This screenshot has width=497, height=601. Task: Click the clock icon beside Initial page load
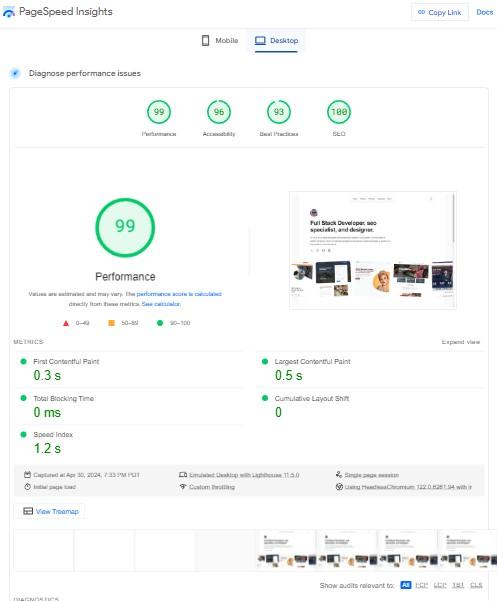[27, 487]
